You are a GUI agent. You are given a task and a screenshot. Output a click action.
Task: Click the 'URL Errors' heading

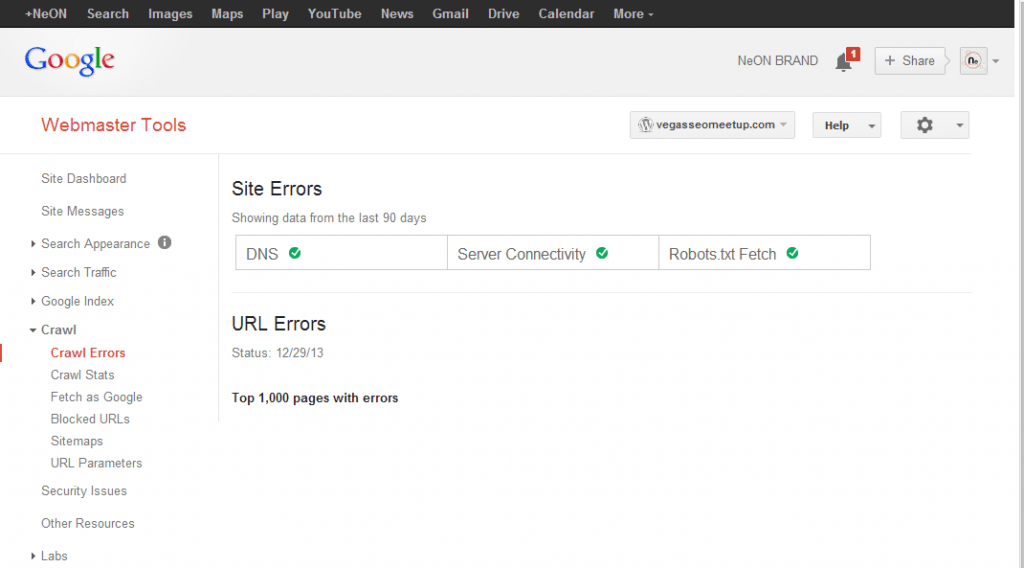pyautogui.click(x=278, y=324)
